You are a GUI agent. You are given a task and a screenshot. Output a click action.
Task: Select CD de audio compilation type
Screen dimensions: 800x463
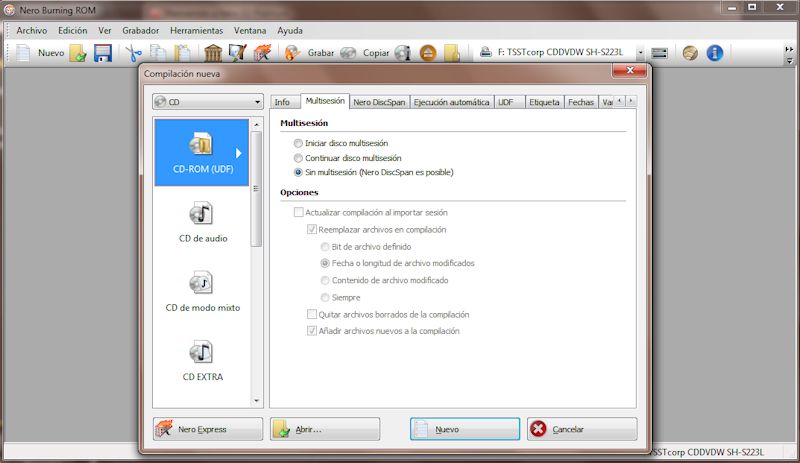click(202, 222)
